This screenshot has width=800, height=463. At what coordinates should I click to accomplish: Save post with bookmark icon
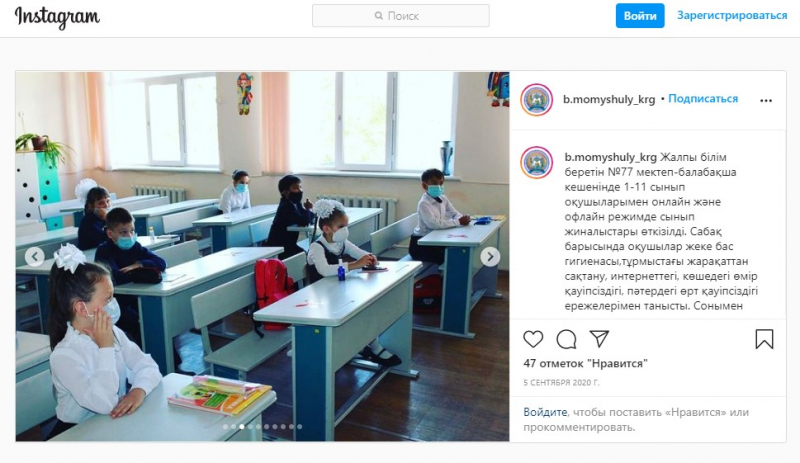(764, 339)
